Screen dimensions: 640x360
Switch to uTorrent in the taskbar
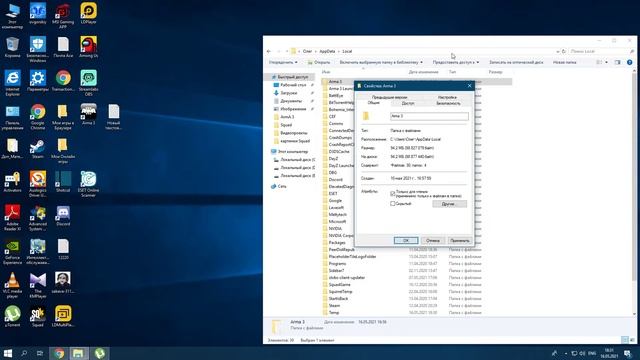coord(100,353)
